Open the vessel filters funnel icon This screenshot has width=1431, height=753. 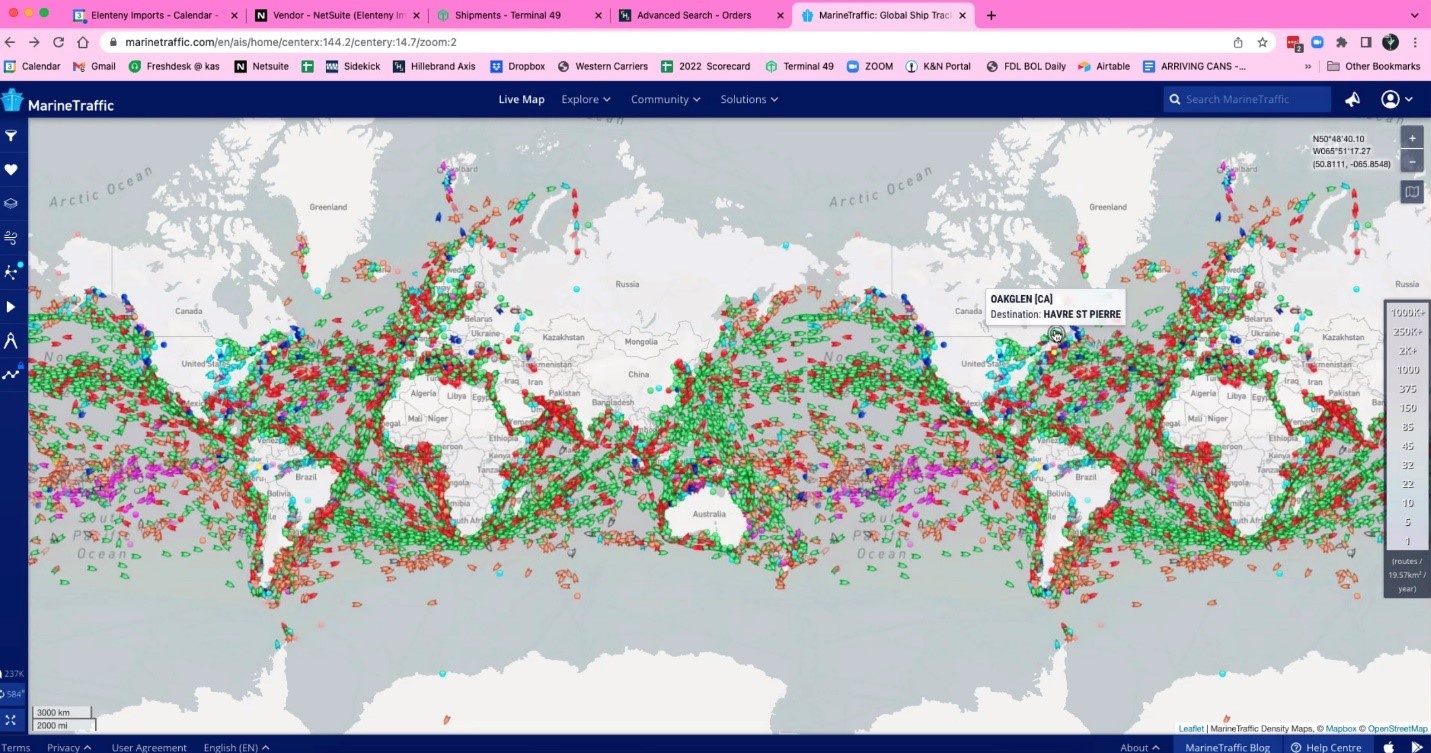click(x=11, y=136)
